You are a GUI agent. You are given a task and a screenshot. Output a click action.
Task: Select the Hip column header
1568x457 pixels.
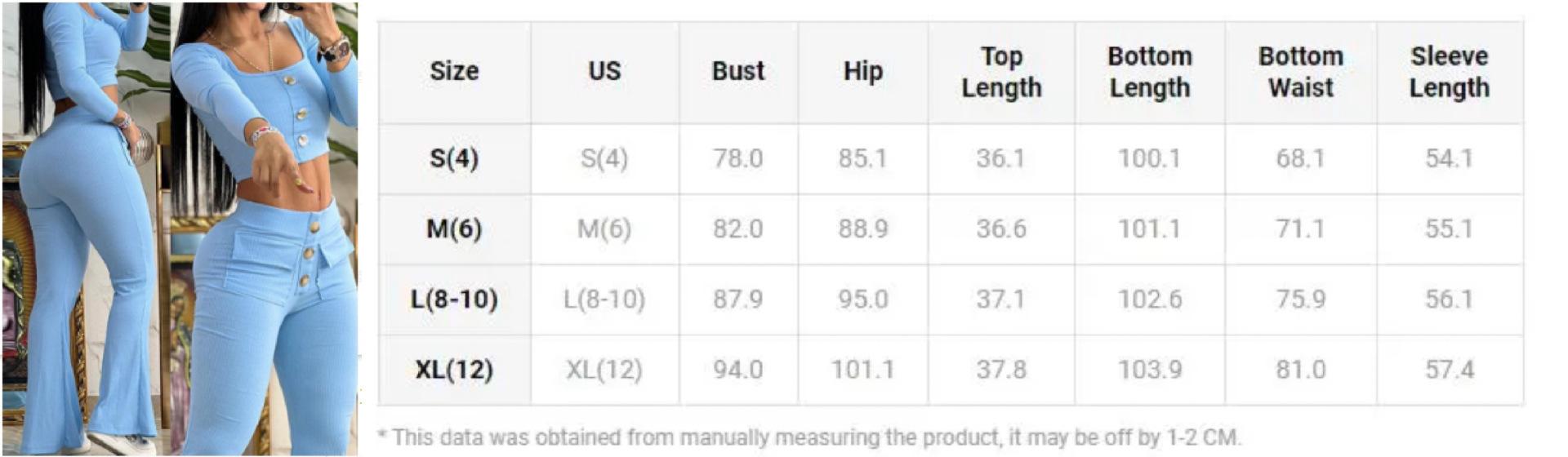[x=862, y=72]
